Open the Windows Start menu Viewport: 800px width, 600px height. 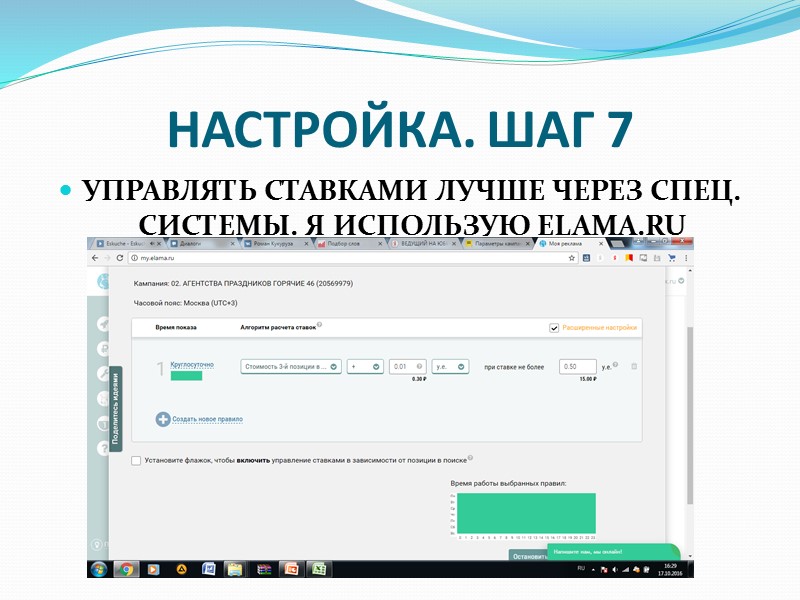[98, 569]
